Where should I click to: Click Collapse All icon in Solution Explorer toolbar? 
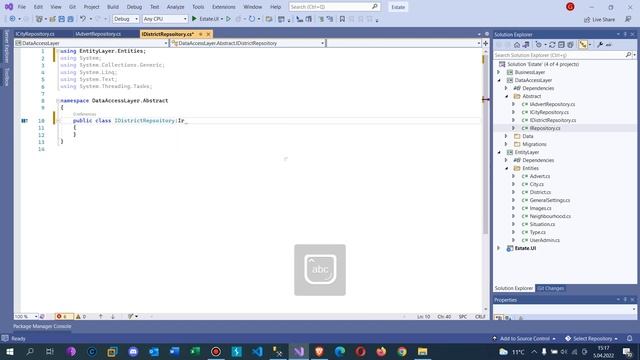click(x=561, y=45)
